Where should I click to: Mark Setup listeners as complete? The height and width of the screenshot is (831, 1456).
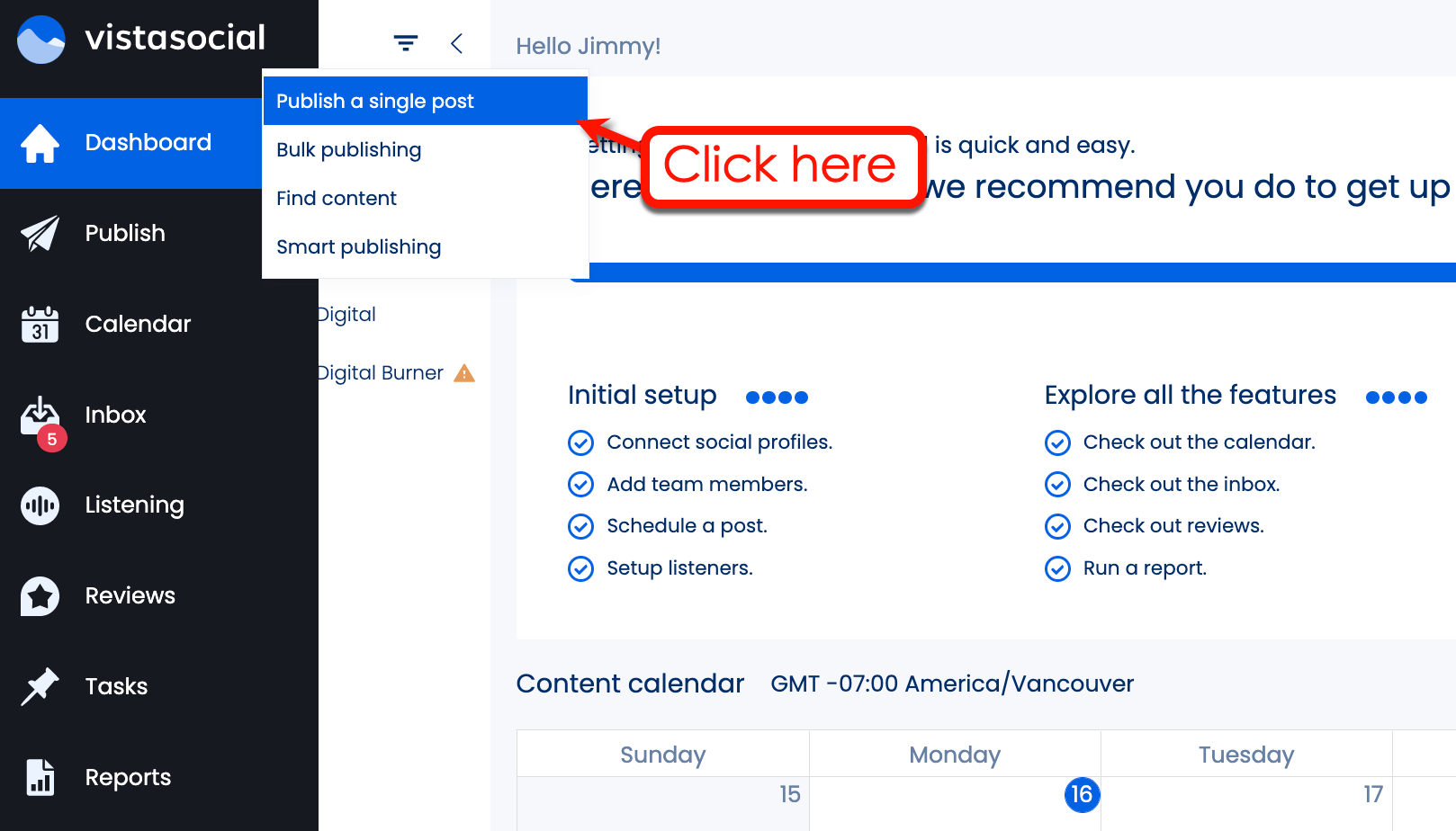(x=580, y=568)
